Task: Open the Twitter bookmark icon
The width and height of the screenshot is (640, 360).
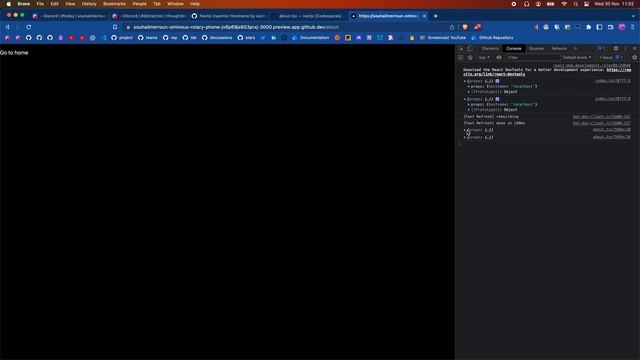Action: point(263,38)
